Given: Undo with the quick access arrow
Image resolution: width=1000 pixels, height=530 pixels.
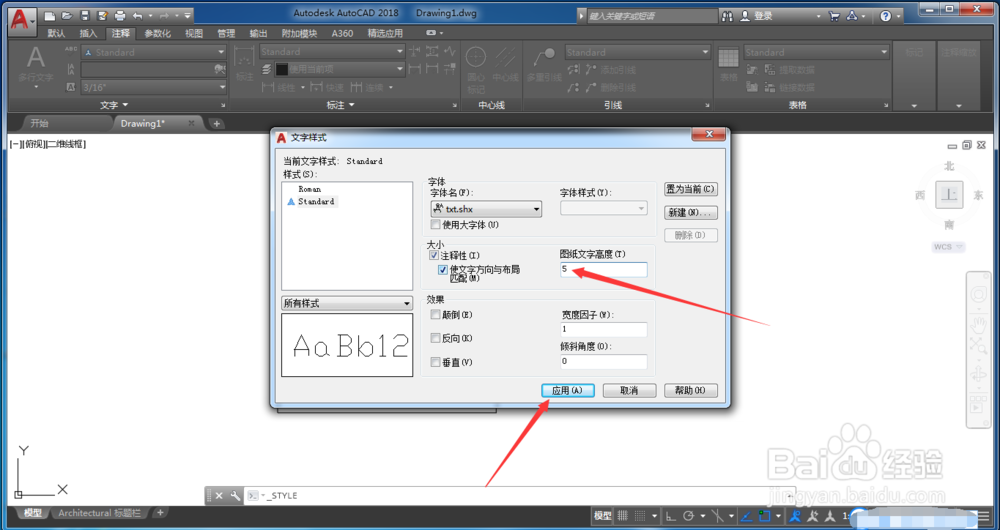Looking at the screenshot, I should (136, 15).
